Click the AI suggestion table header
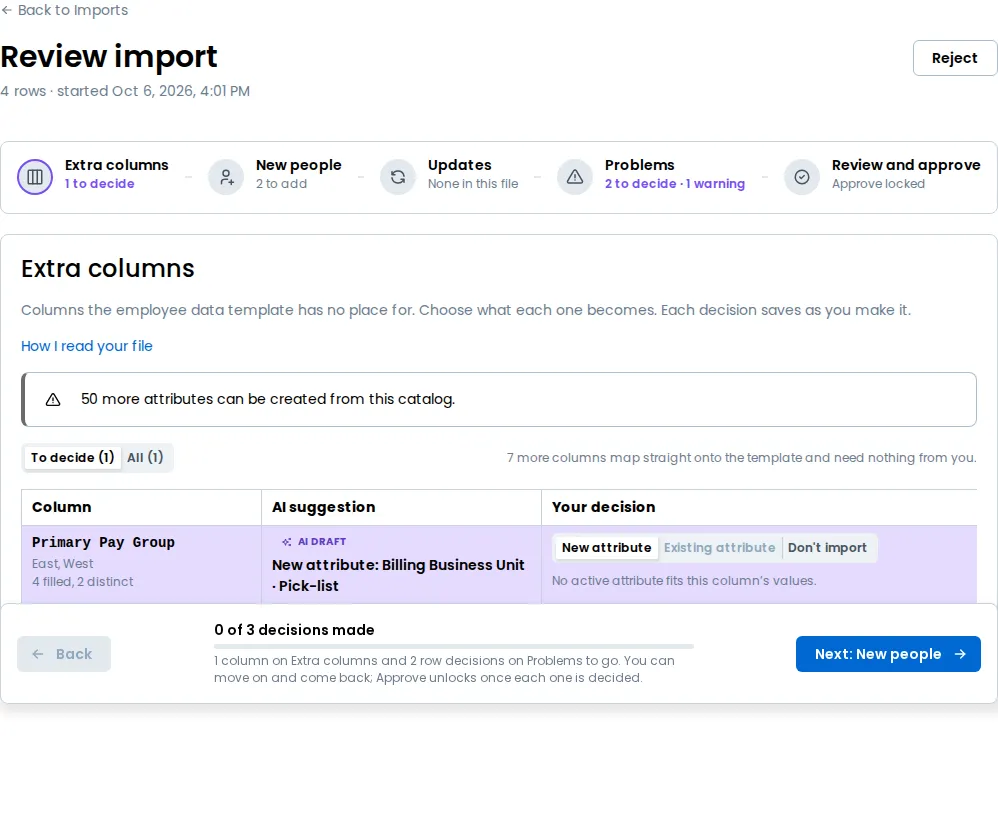This screenshot has width=998, height=813. click(323, 507)
